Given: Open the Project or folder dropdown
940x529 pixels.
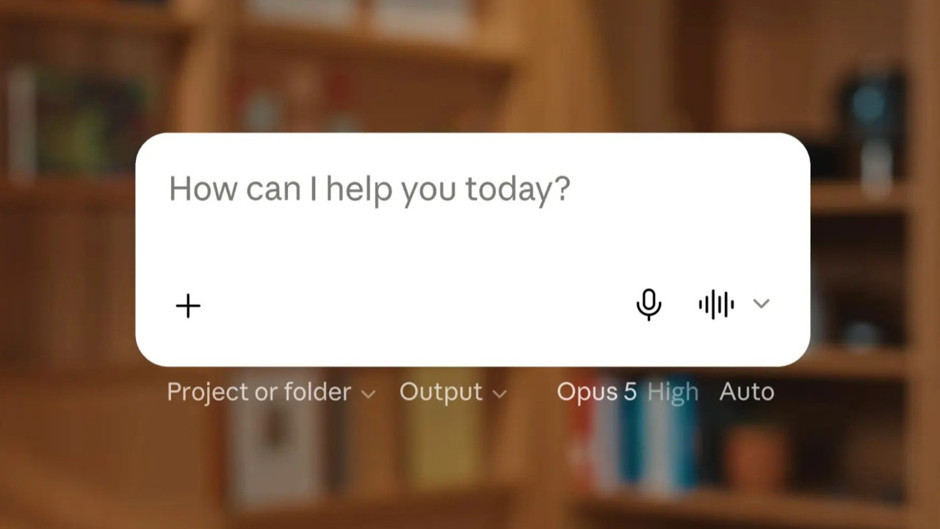Looking at the screenshot, I should (x=271, y=392).
